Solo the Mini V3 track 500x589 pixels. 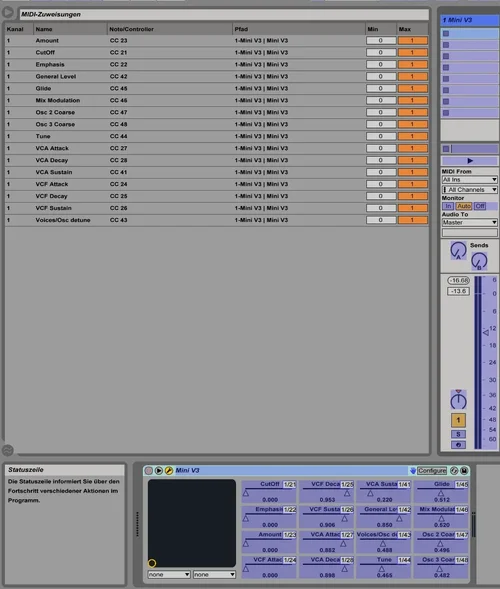pos(458,434)
